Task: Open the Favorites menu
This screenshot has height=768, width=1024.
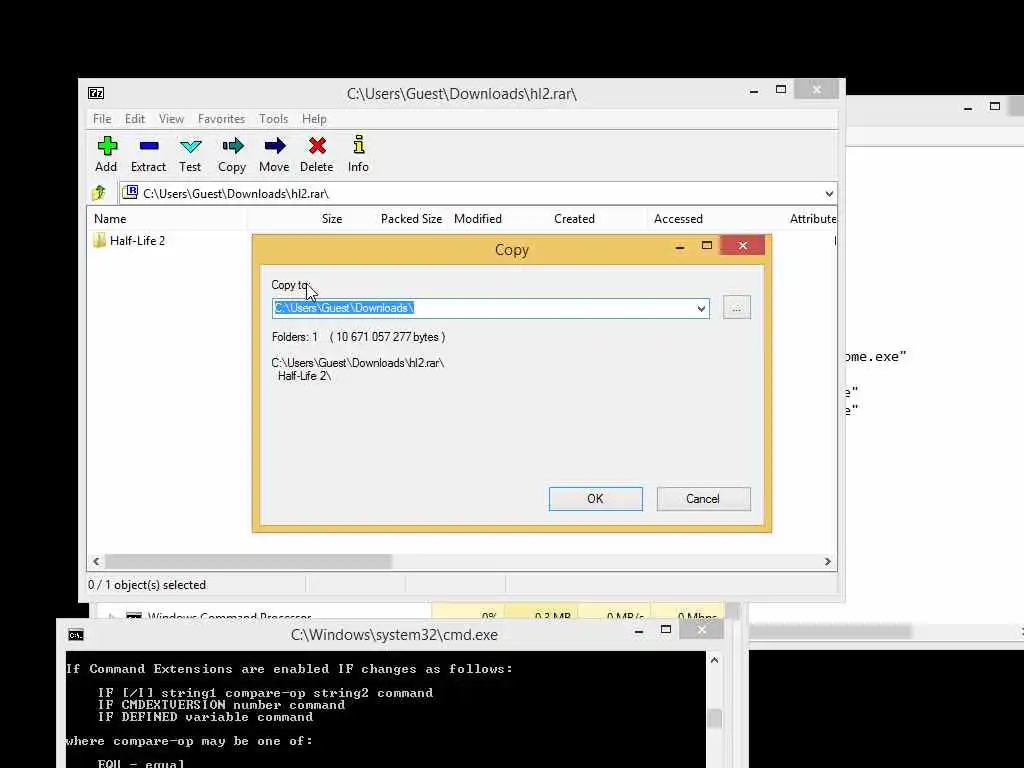Action: pyautogui.click(x=221, y=119)
